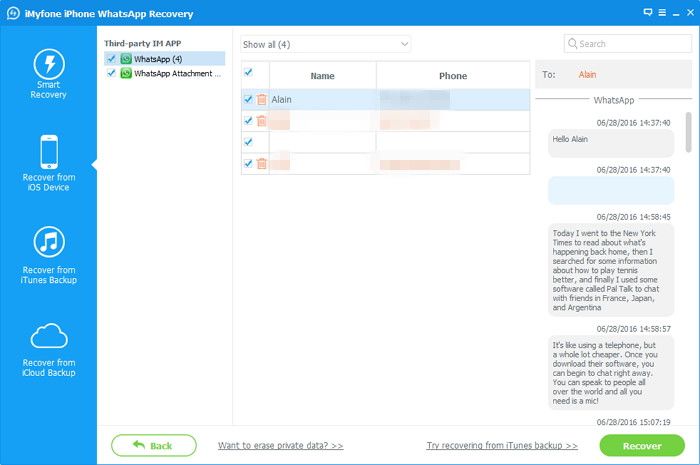Click WhatsApp Attachment green icon
This screenshot has width=700, height=465.
(x=126, y=73)
